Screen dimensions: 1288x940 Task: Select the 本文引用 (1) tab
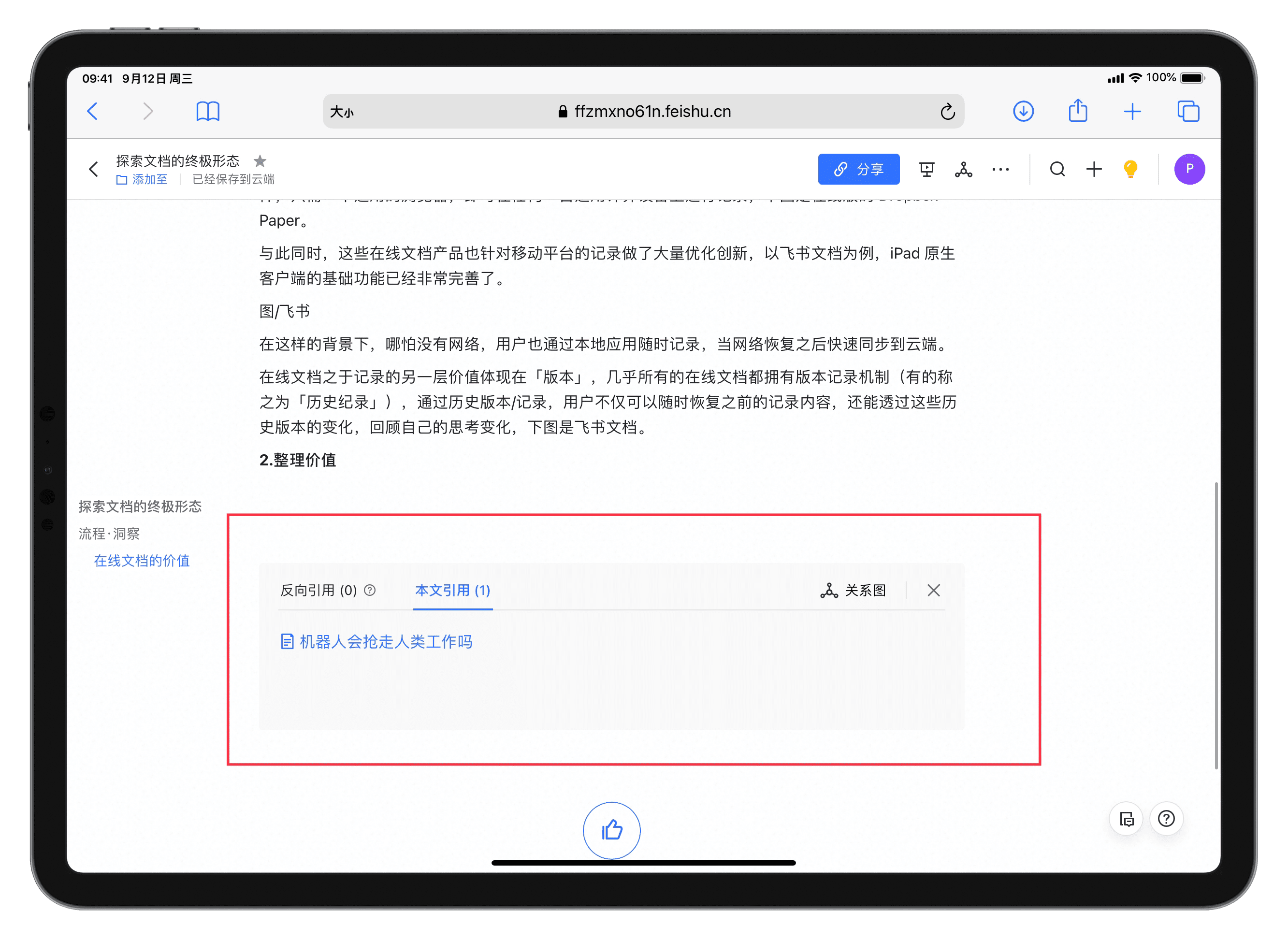point(452,590)
